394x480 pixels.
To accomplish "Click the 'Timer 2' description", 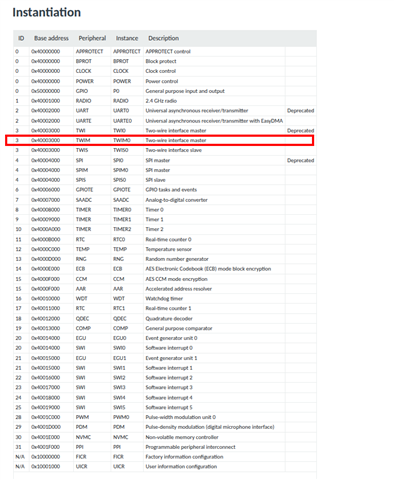I will pyautogui.click(x=155, y=229).
